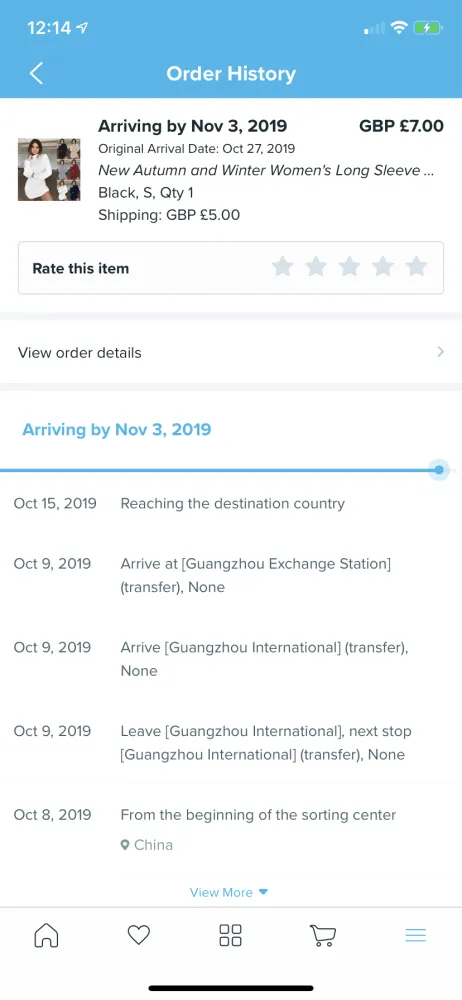This screenshot has height=1000, width=462.
Task: Rate the item one star
Action: click(x=282, y=267)
